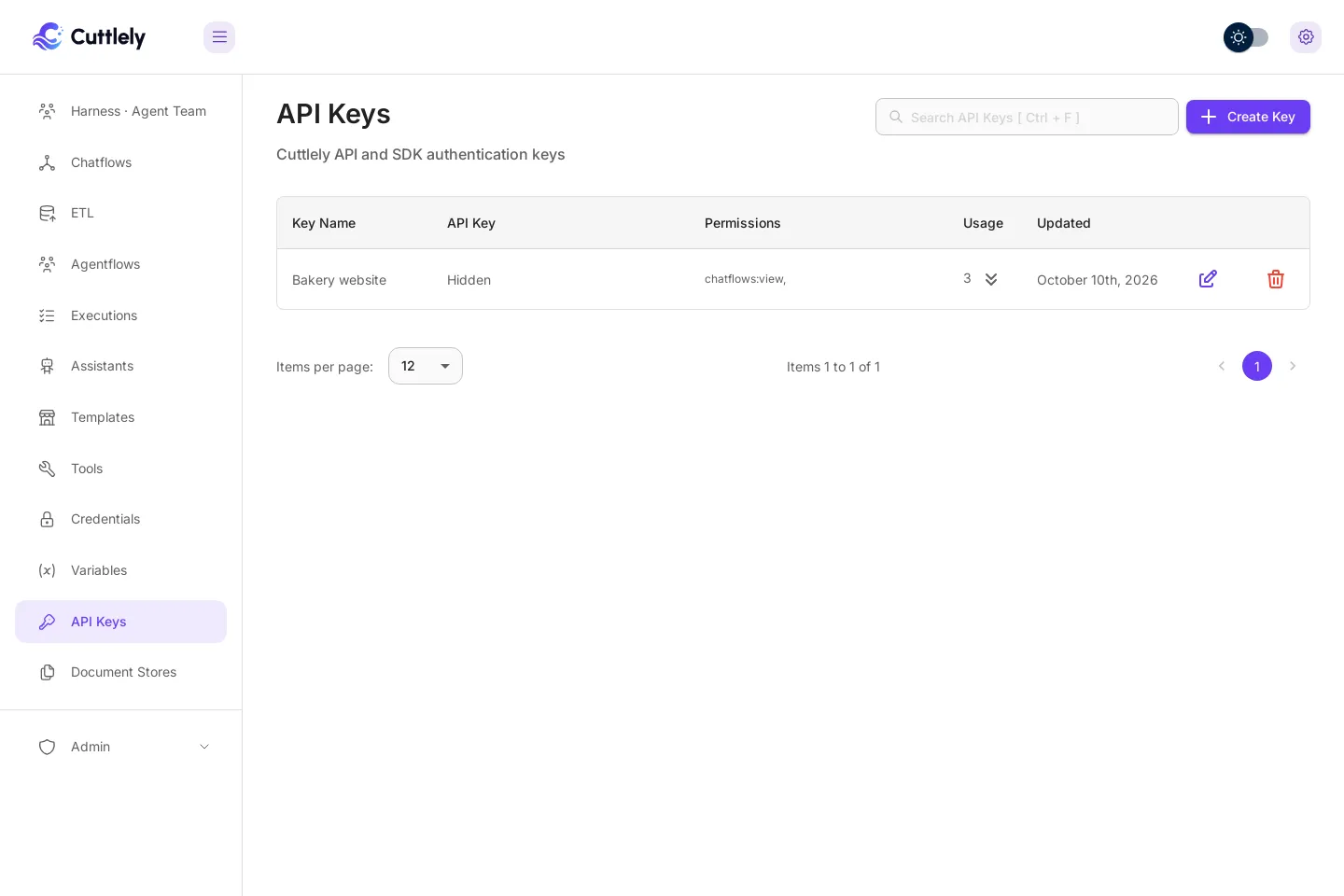Click the Executions icon in sidebar

tap(47, 315)
